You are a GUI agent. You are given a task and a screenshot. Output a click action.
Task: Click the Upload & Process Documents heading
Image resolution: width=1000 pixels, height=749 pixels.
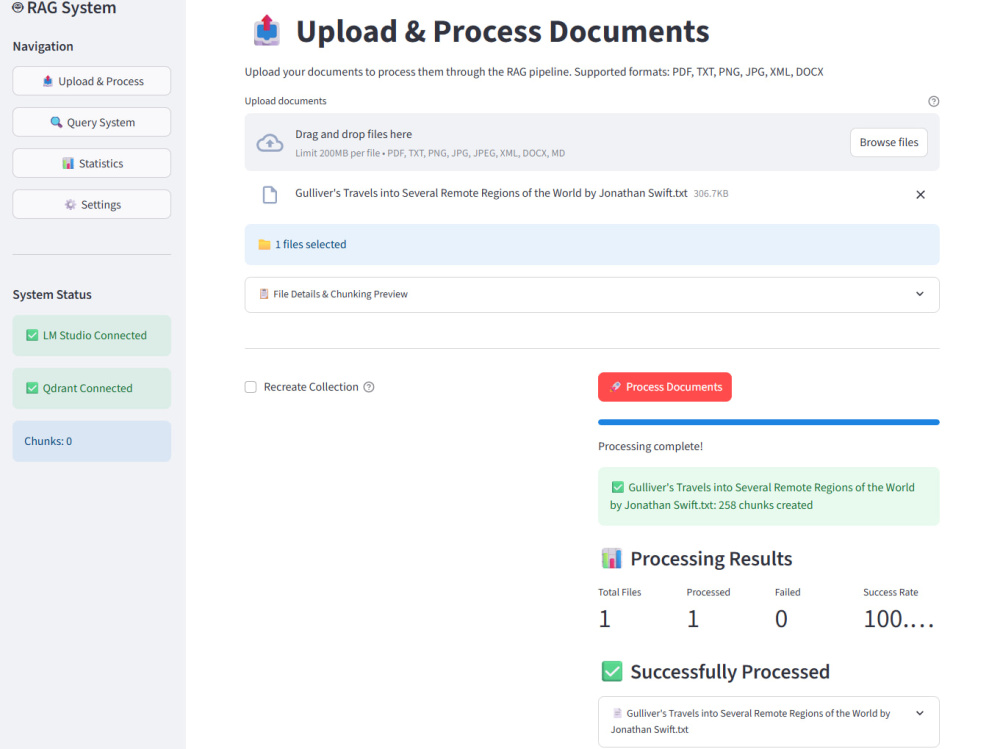click(503, 31)
